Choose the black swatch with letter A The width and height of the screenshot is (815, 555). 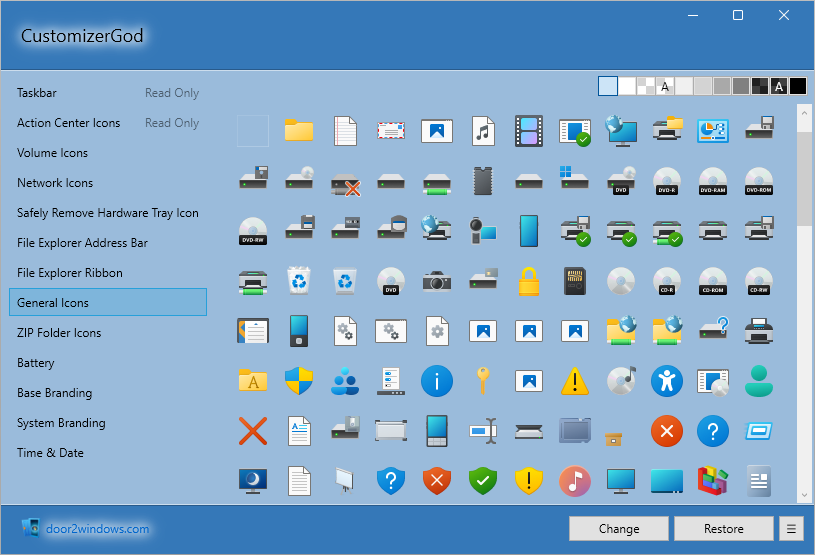coord(779,86)
